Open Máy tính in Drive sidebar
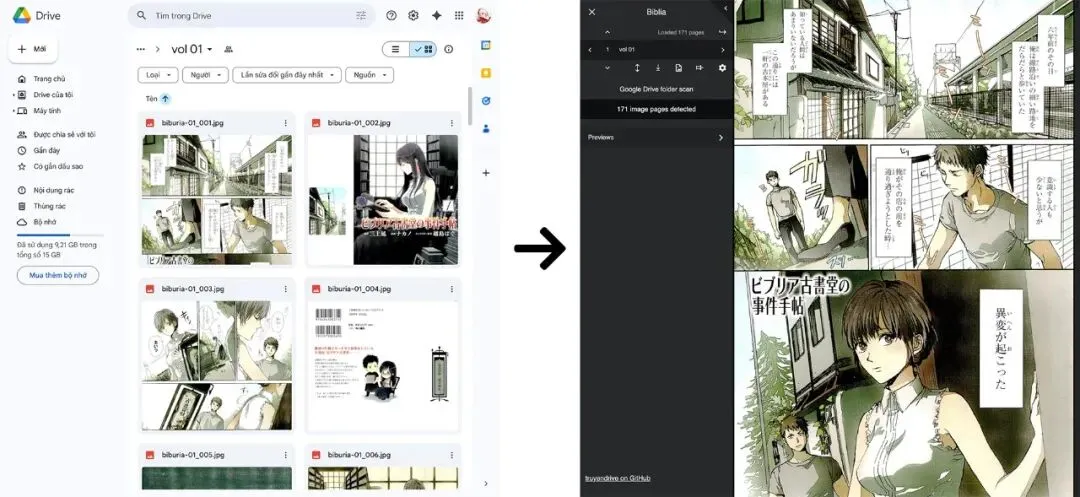 pos(47,110)
